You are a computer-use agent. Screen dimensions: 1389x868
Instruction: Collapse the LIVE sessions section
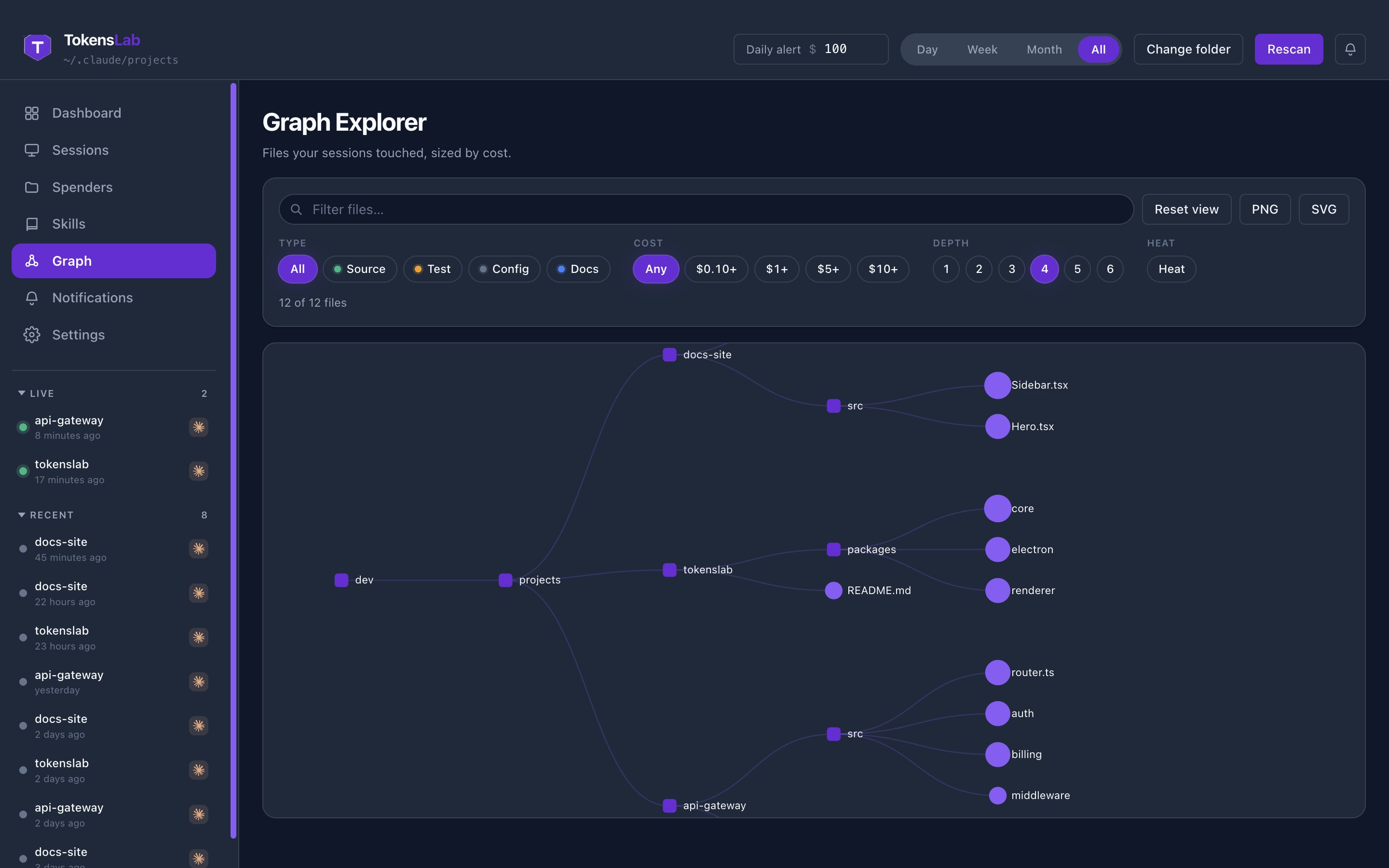click(21, 393)
